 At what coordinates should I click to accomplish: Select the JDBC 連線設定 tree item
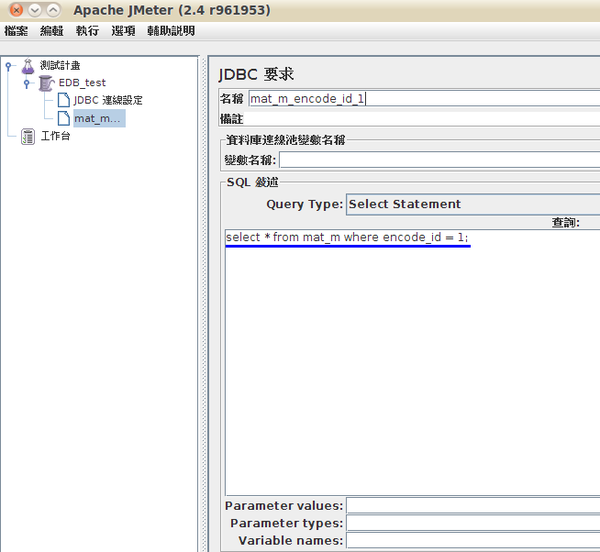pos(108,100)
